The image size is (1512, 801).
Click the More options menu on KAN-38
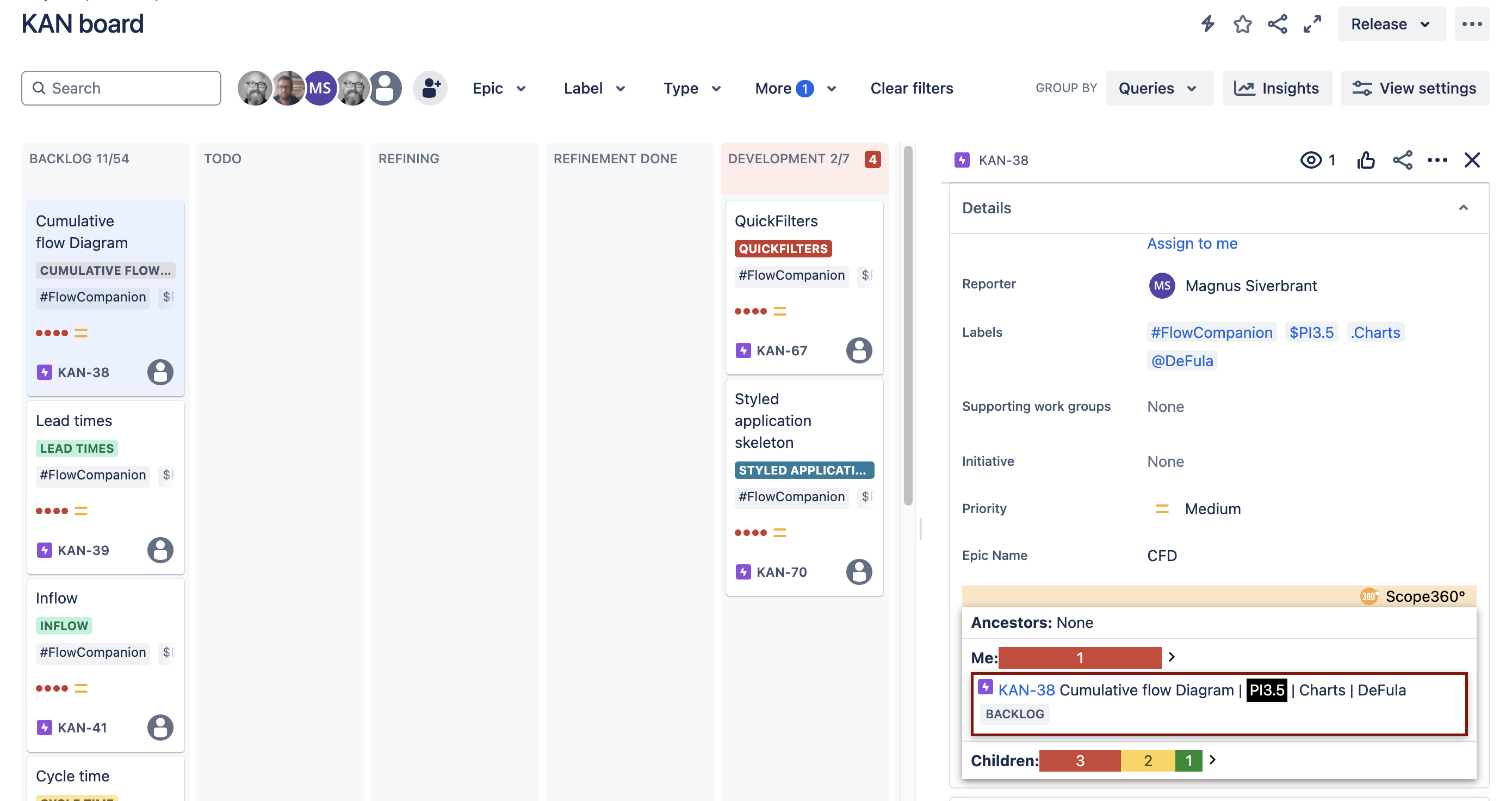1437,160
